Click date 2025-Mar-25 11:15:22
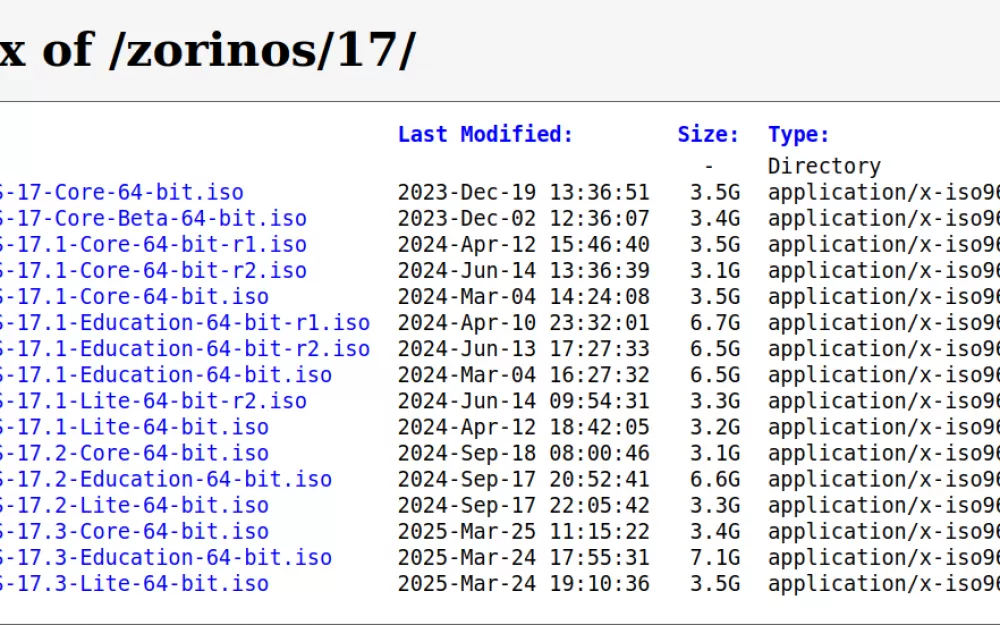This screenshot has width=1000, height=625. (x=524, y=532)
